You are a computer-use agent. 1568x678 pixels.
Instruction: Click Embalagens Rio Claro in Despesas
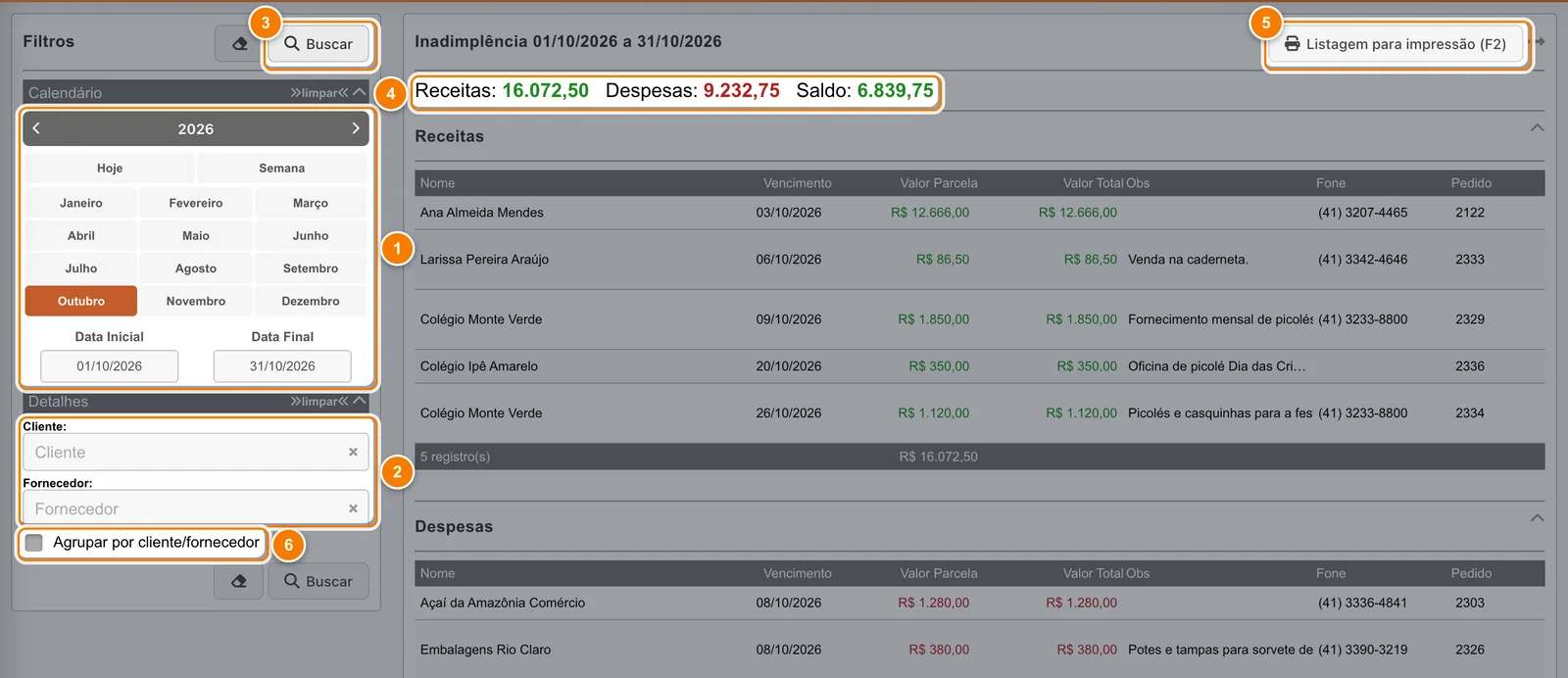486,650
